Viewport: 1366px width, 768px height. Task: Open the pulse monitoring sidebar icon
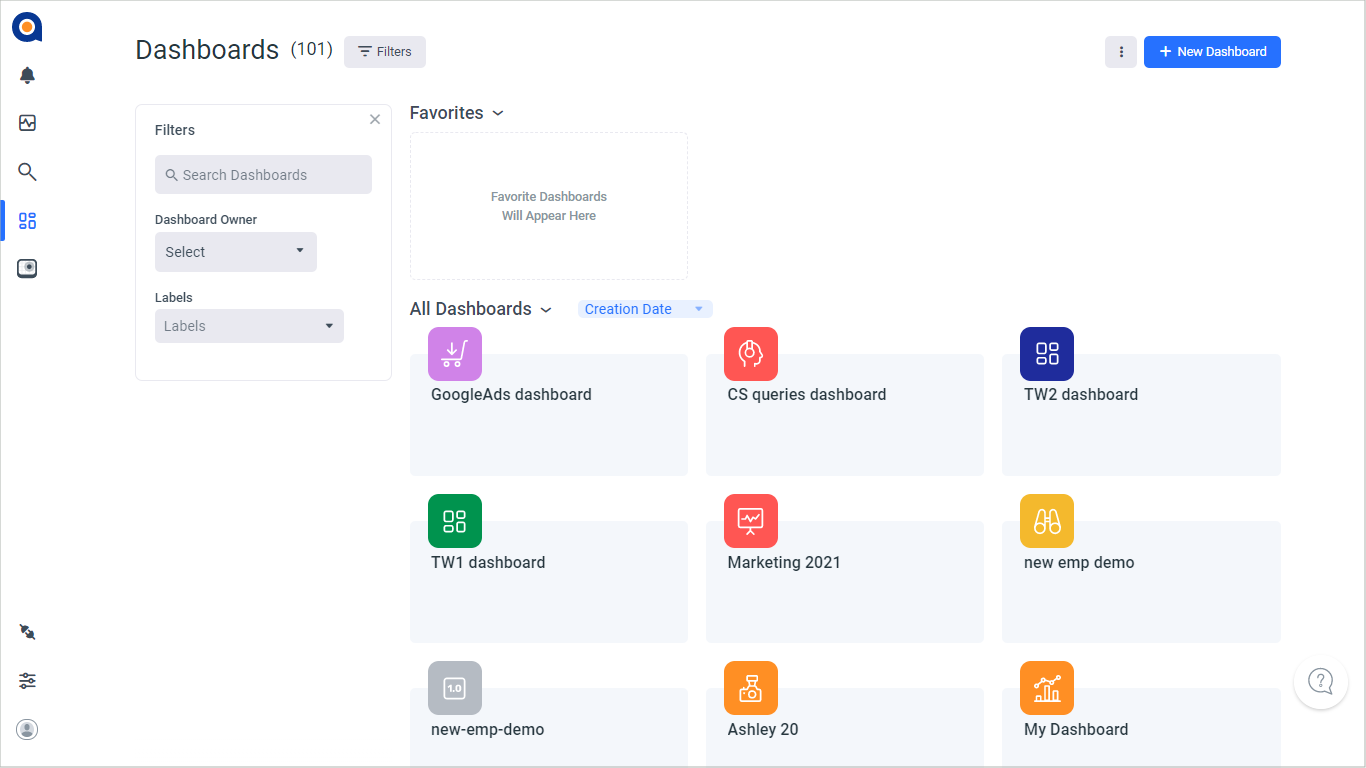click(27, 123)
